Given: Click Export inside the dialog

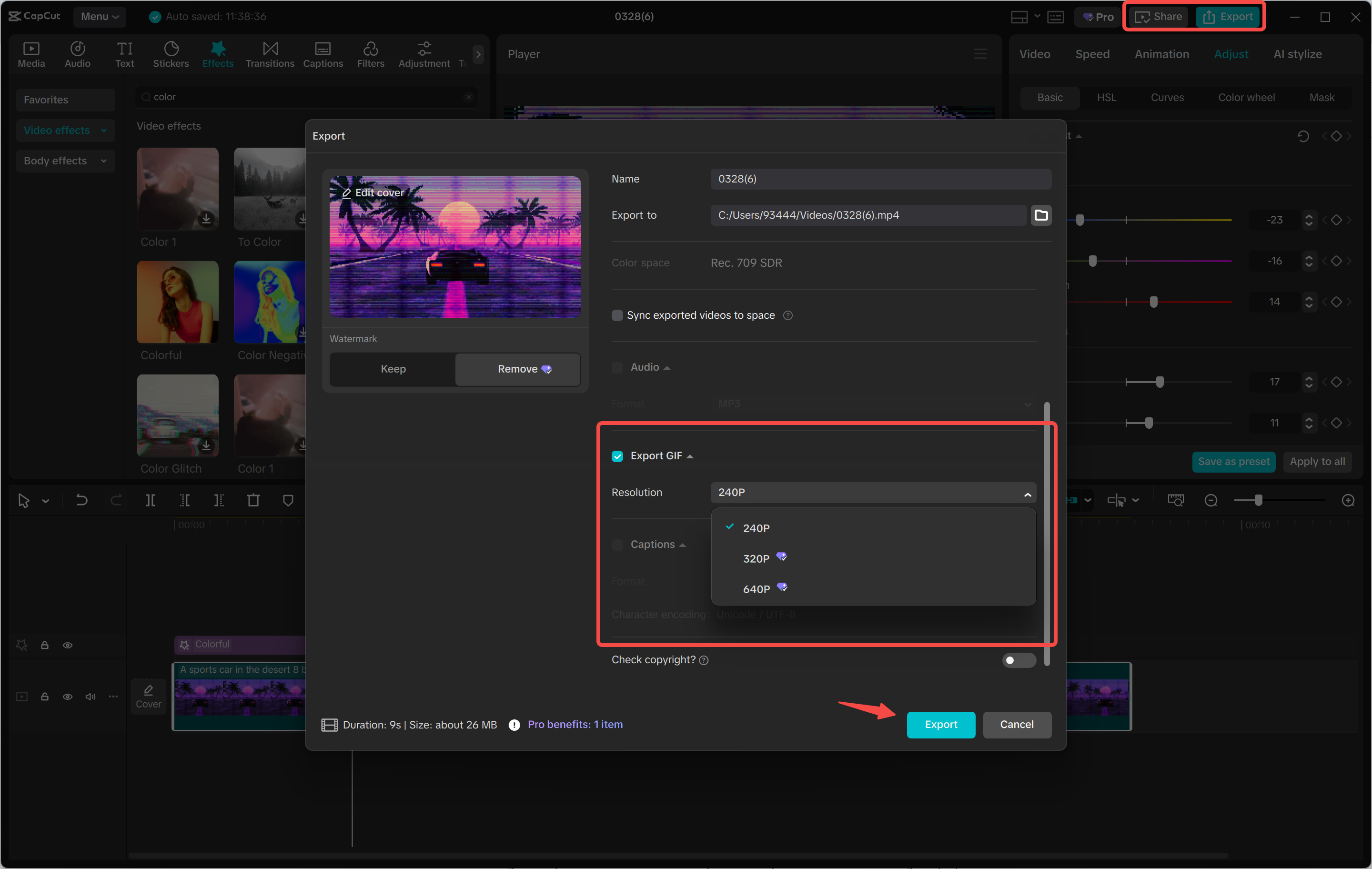Looking at the screenshot, I should [x=941, y=724].
